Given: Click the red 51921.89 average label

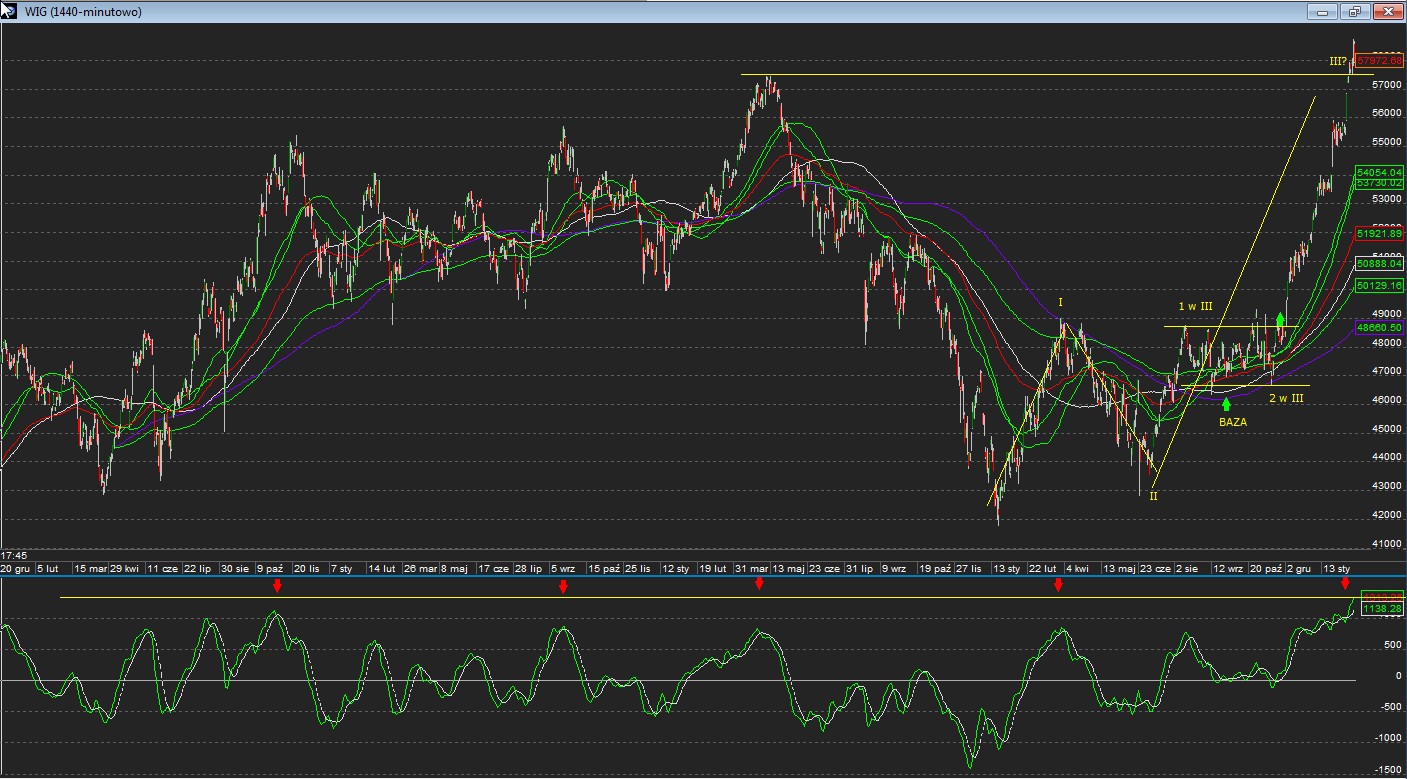Looking at the screenshot, I should (x=1380, y=233).
